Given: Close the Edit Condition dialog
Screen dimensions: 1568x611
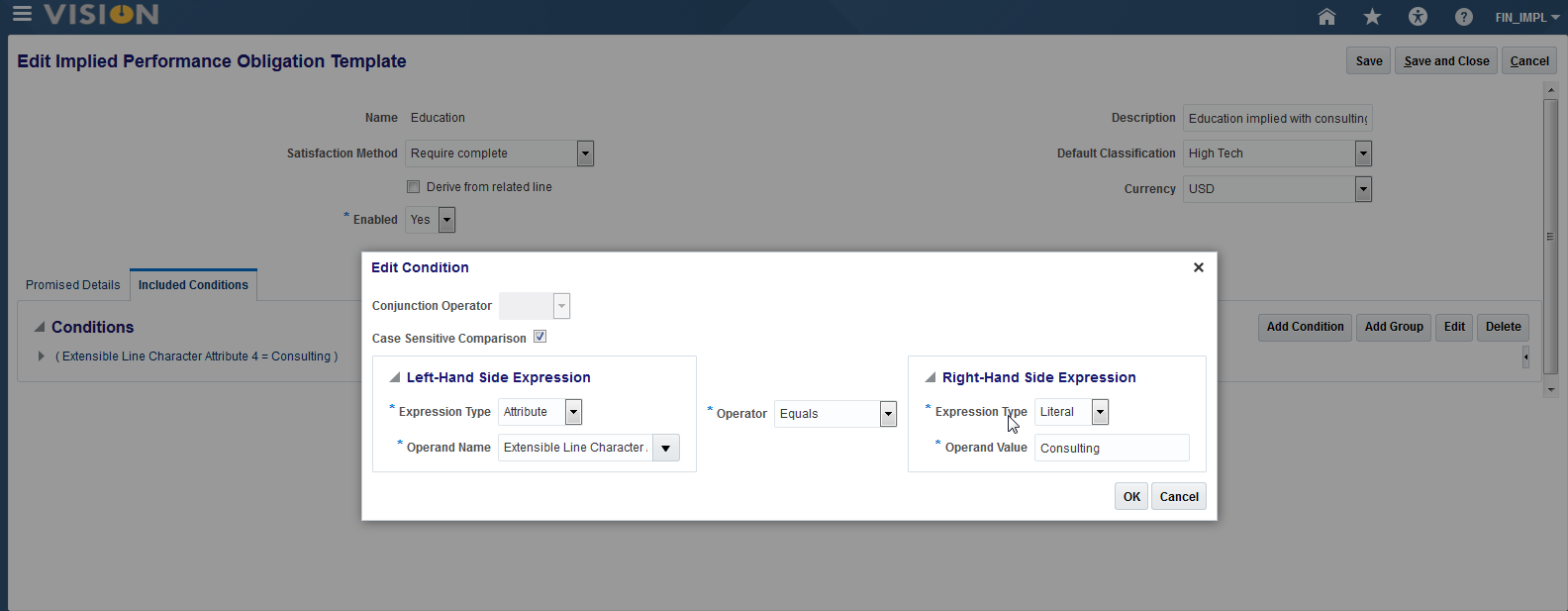Looking at the screenshot, I should click(x=1198, y=267).
